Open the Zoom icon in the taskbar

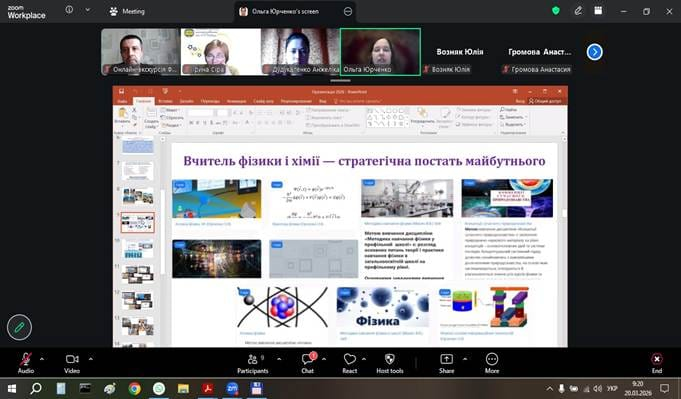(x=232, y=389)
